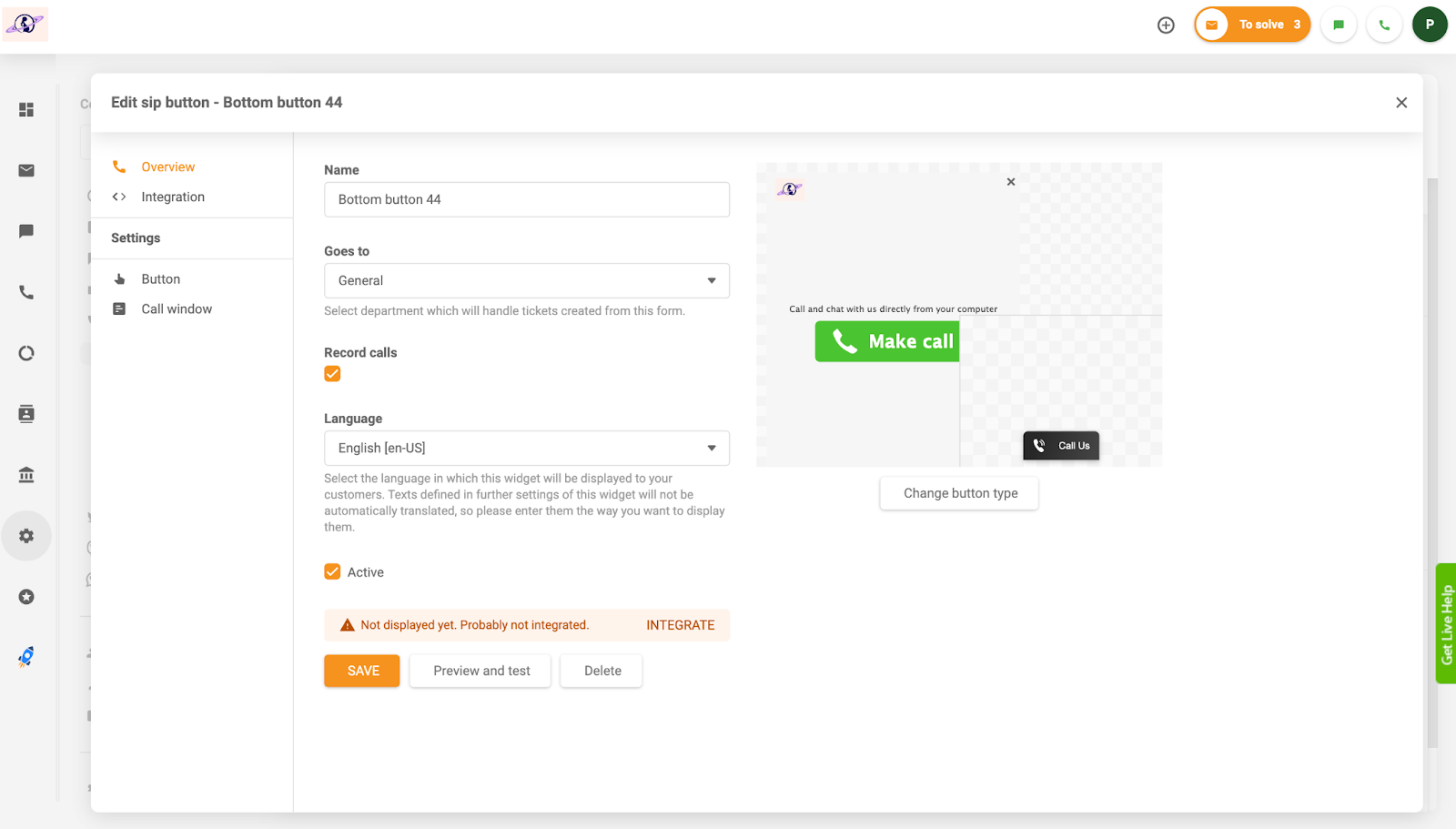Screen dimensions: 1456x829
Task: Click the plus circle icon in header
Action: pos(1166,25)
